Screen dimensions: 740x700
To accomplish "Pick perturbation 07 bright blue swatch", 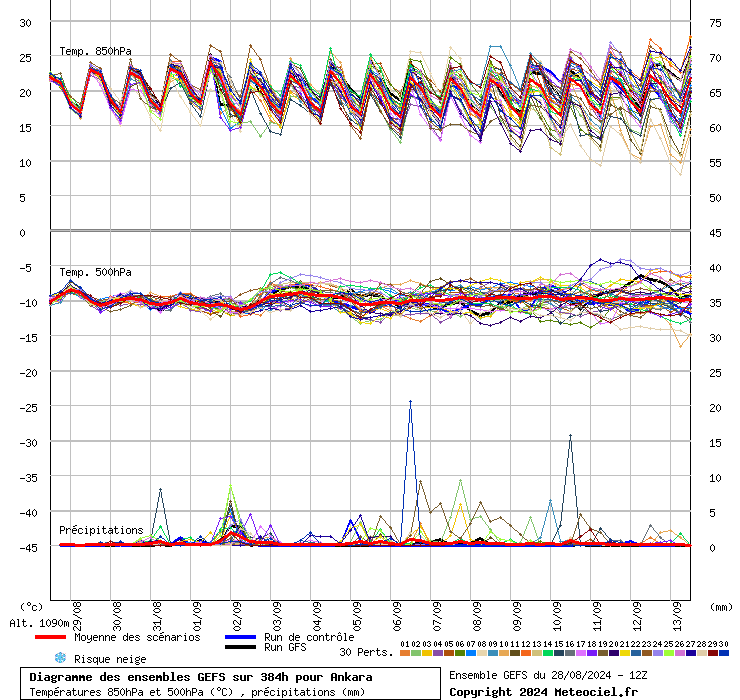I will tap(471, 653).
